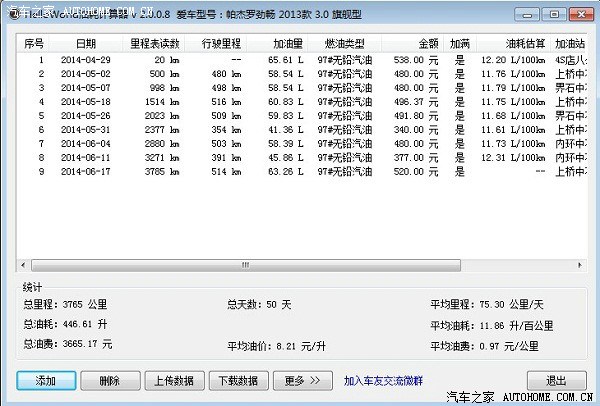600x406 pixels.
Task: Click the 加油量 column header
Action: coord(289,45)
